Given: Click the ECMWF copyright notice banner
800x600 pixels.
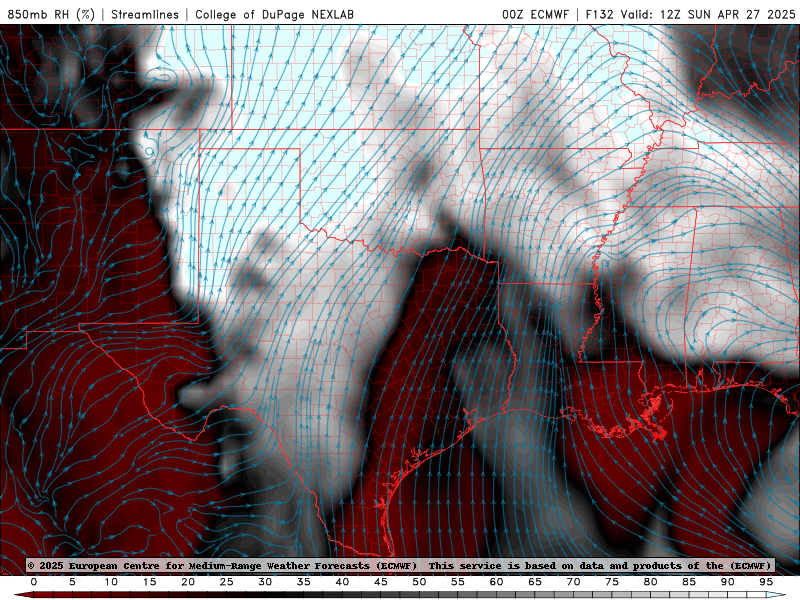Looking at the screenshot, I should pos(400,565).
